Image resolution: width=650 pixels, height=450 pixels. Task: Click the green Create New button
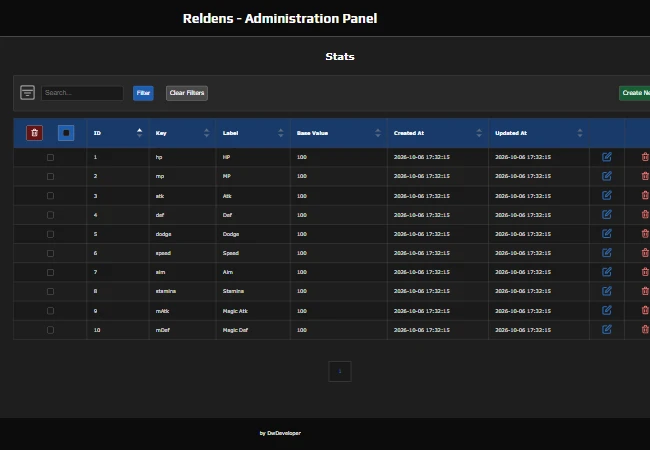[x=635, y=93]
